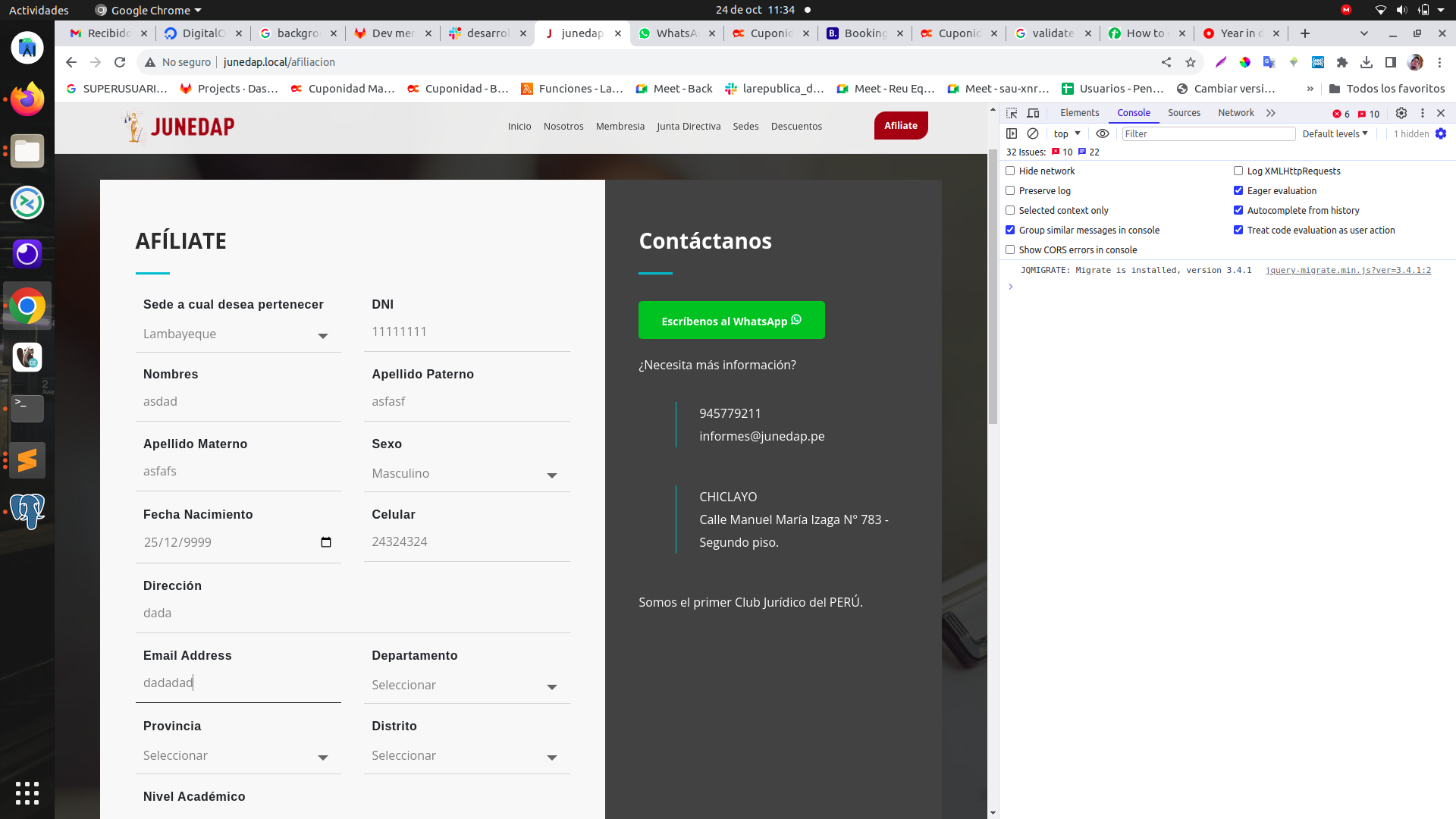
Task: Open the Sexo Masculino dropdown
Action: 466,474
